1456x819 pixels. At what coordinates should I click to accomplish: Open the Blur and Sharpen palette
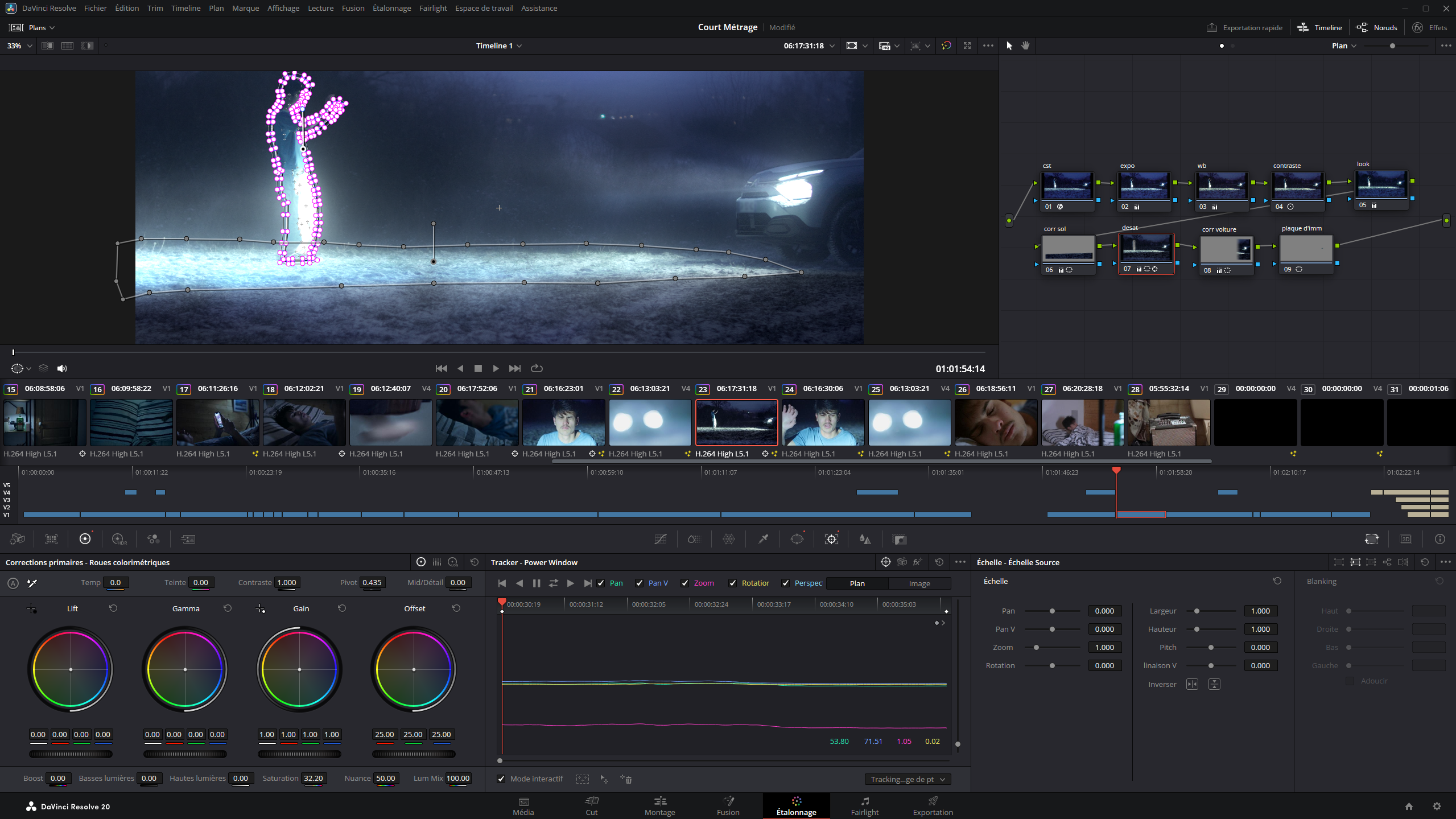[x=865, y=539]
